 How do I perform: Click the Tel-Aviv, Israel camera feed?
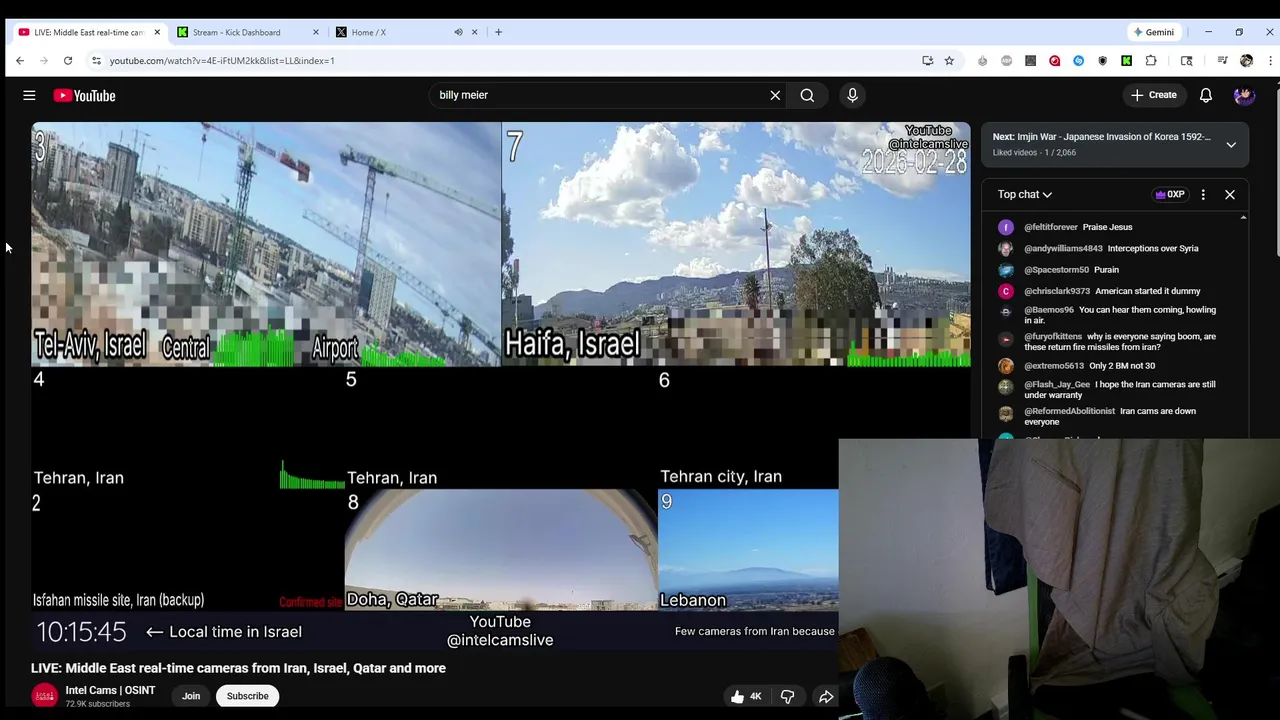tap(266, 244)
